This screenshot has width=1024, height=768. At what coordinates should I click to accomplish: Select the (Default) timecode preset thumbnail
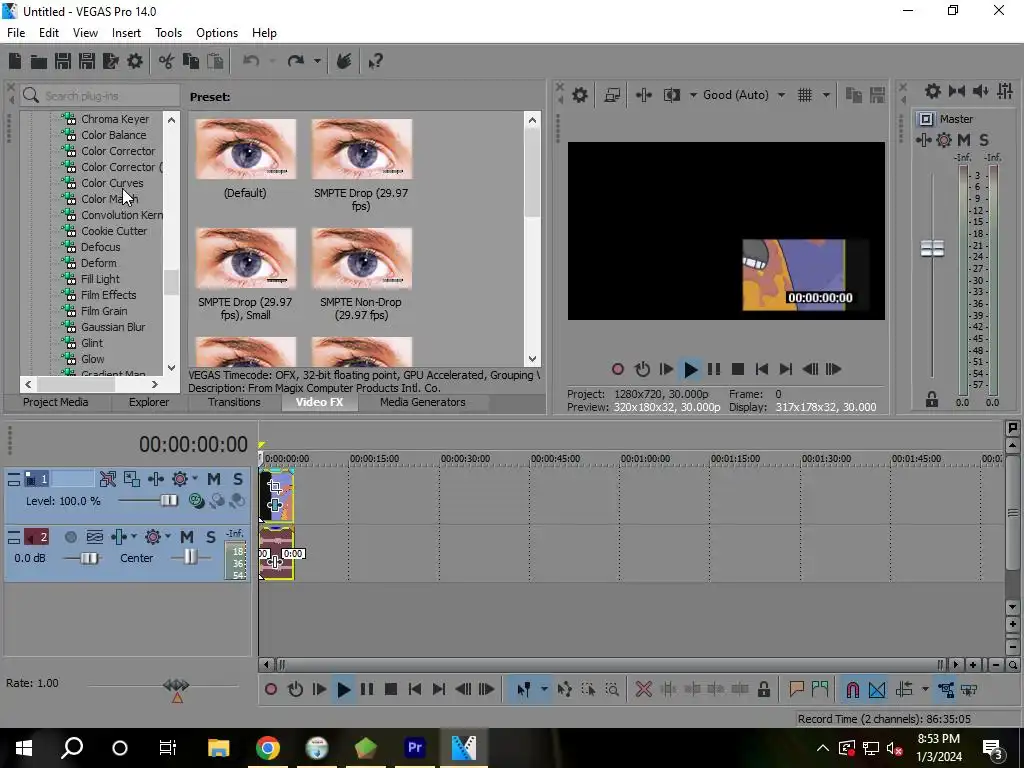(x=246, y=149)
